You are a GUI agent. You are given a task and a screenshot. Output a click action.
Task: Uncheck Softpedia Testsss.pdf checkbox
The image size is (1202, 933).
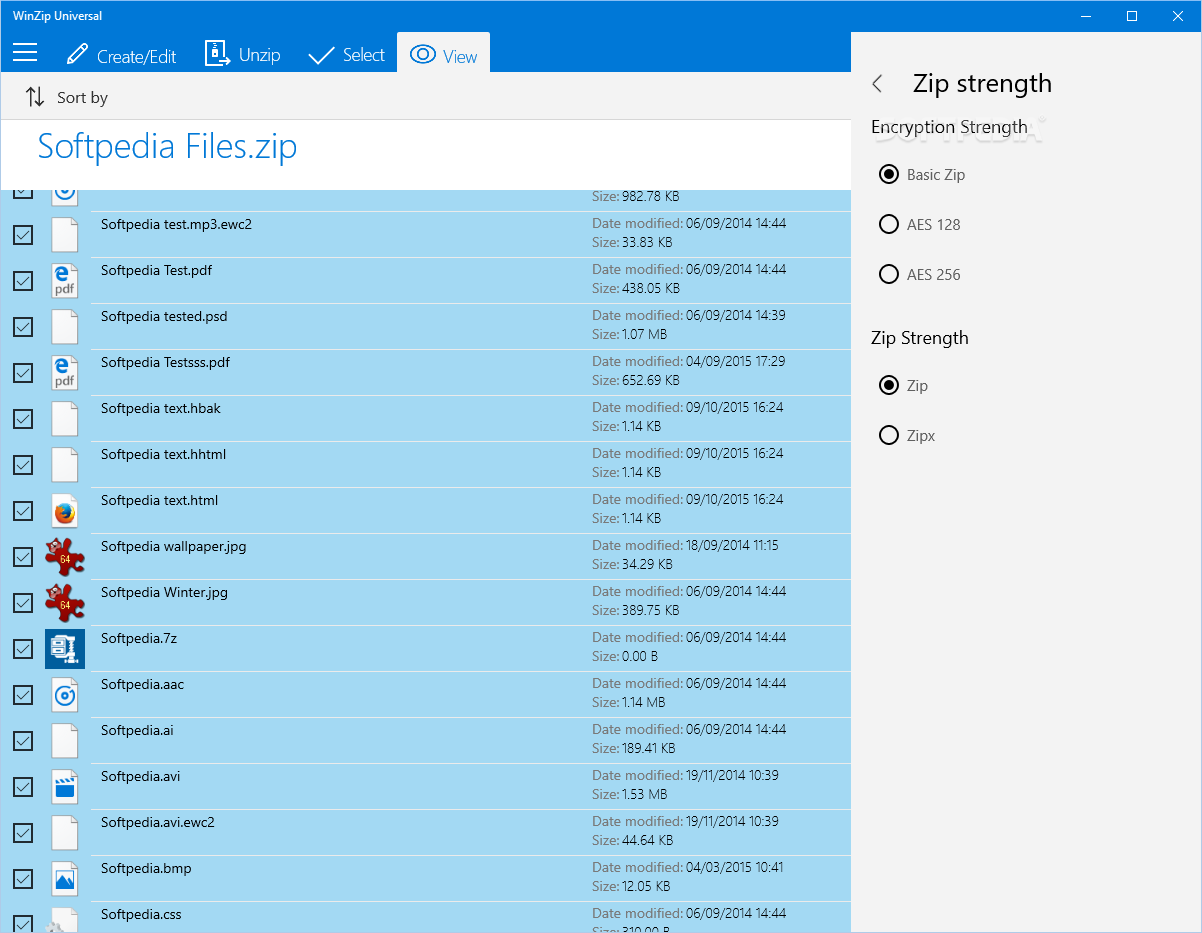coord(23,373)
